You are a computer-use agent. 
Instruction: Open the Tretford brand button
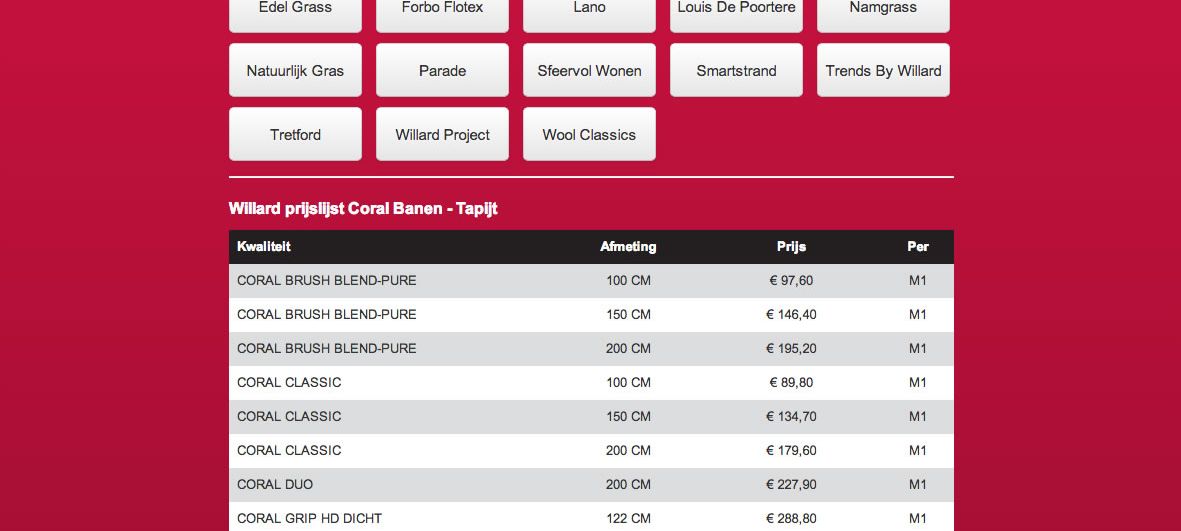pos(295,134)
